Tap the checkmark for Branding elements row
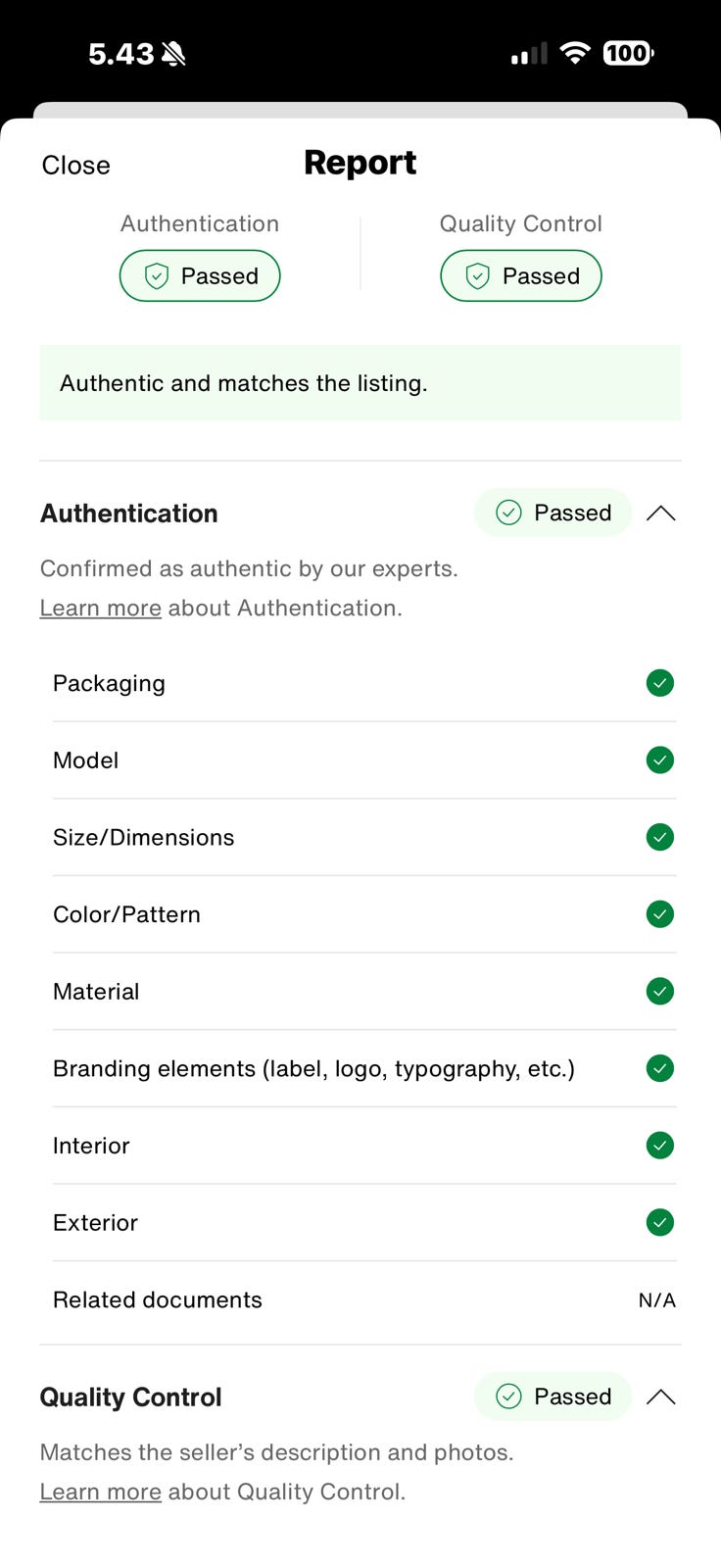Screen dimensions: 721x1568 click(x=660, y=1068)
